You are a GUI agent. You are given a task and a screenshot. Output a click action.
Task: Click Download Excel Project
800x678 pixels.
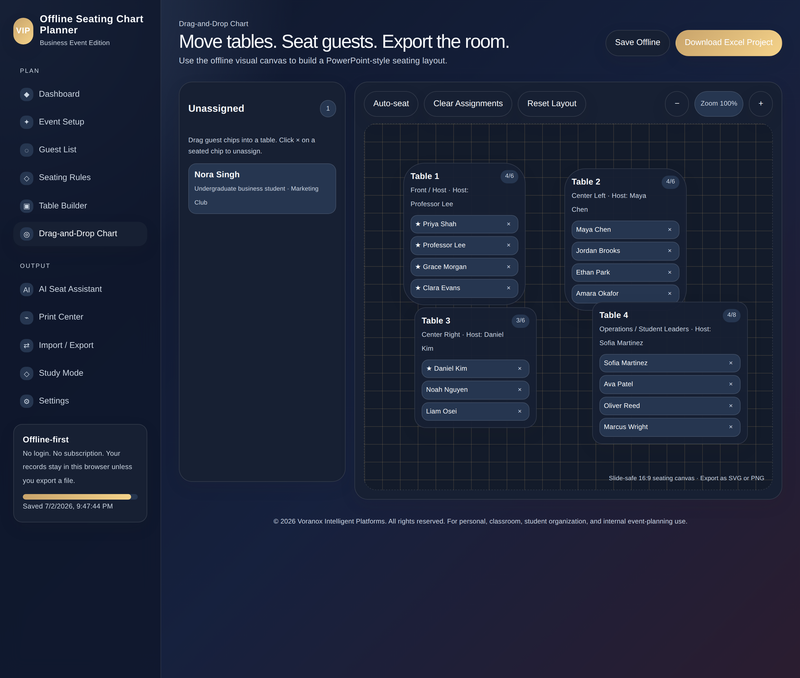(x=729, y=43)
